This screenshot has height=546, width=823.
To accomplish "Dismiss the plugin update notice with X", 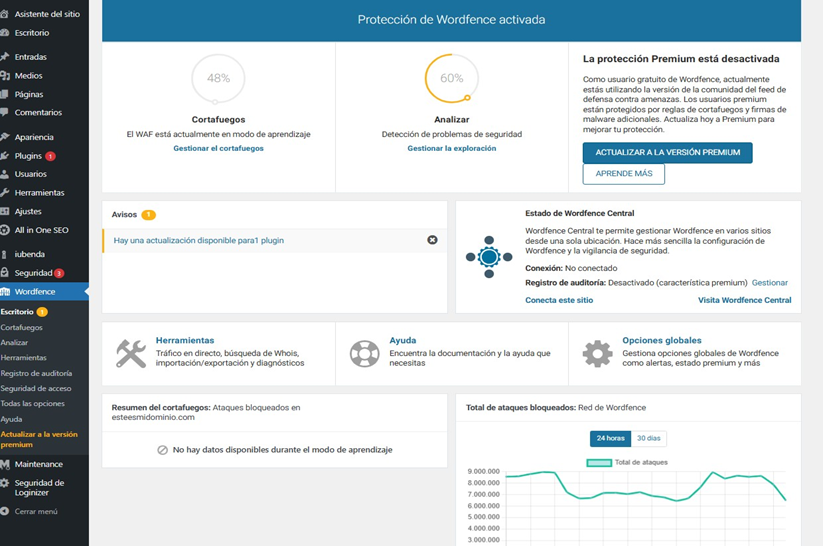I will [432, 240].
